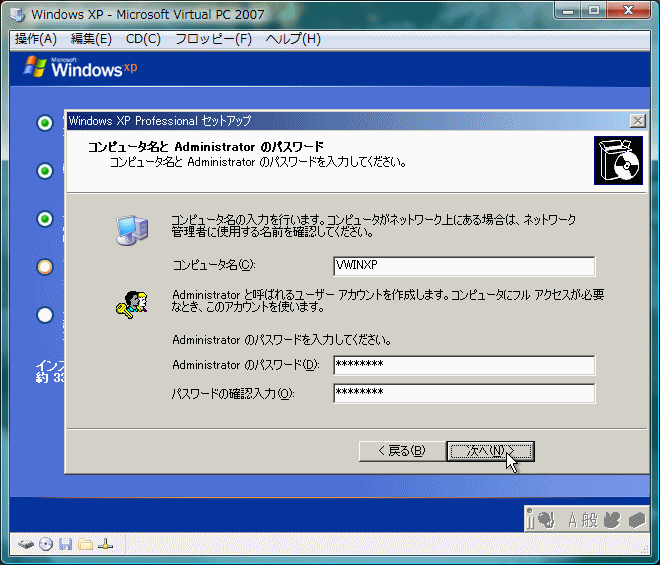Open the ヘルプ(H) menu
Image resolution: width=660 pixels, height=565 pixels.
click(293, 39)
